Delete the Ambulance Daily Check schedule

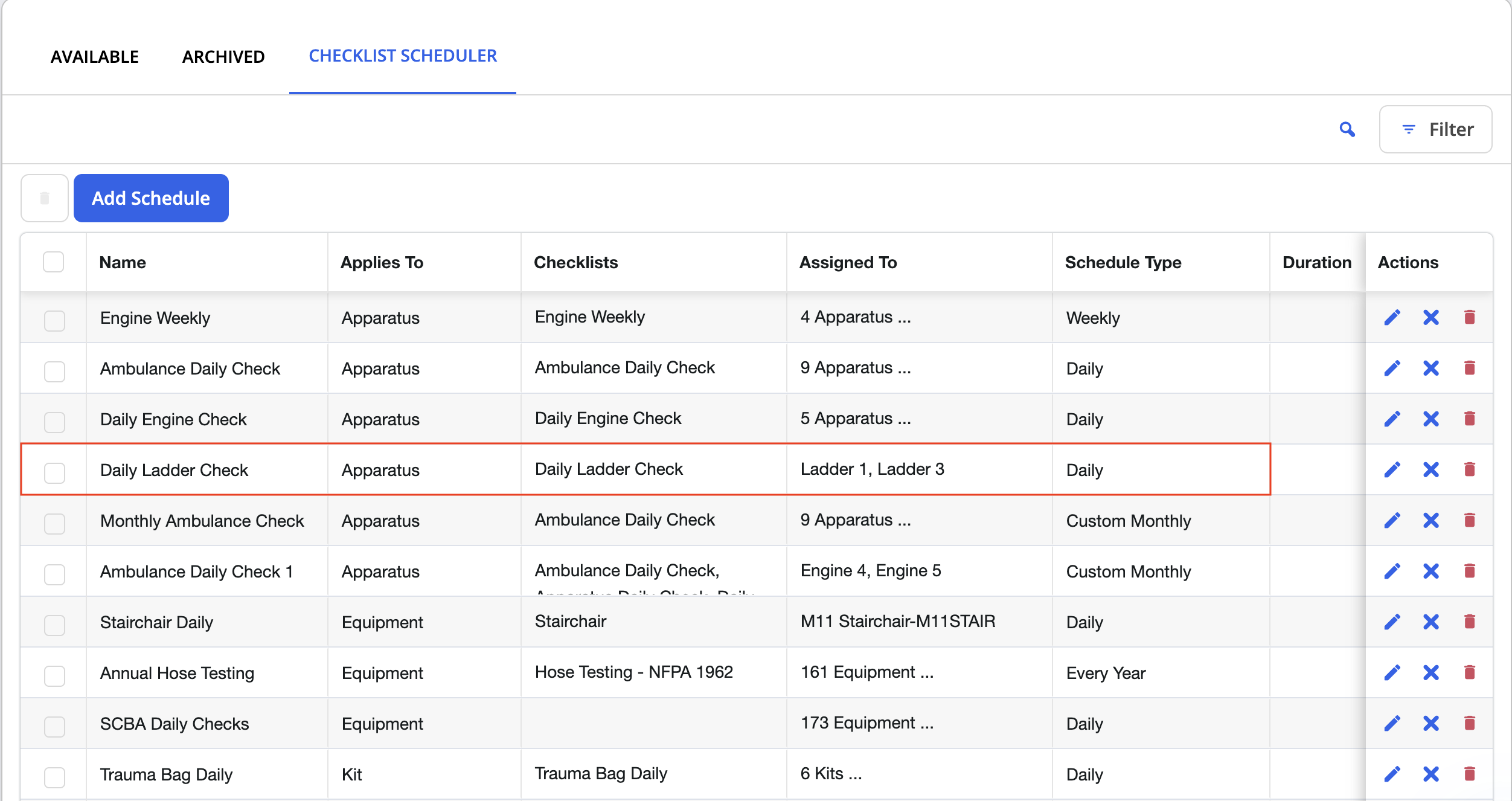pos(1470,368)
